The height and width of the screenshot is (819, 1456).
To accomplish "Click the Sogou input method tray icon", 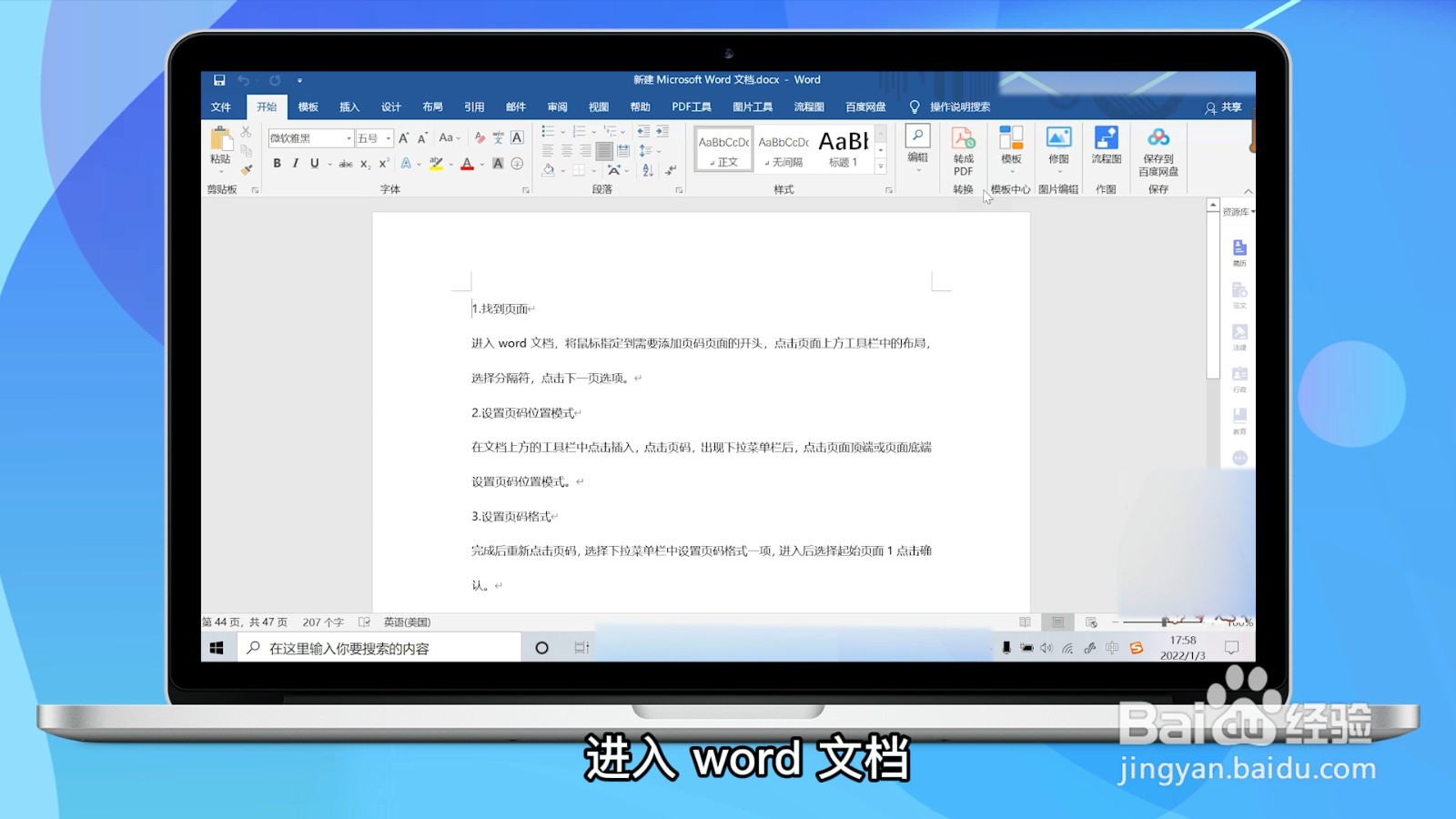I will (1136, 648).
